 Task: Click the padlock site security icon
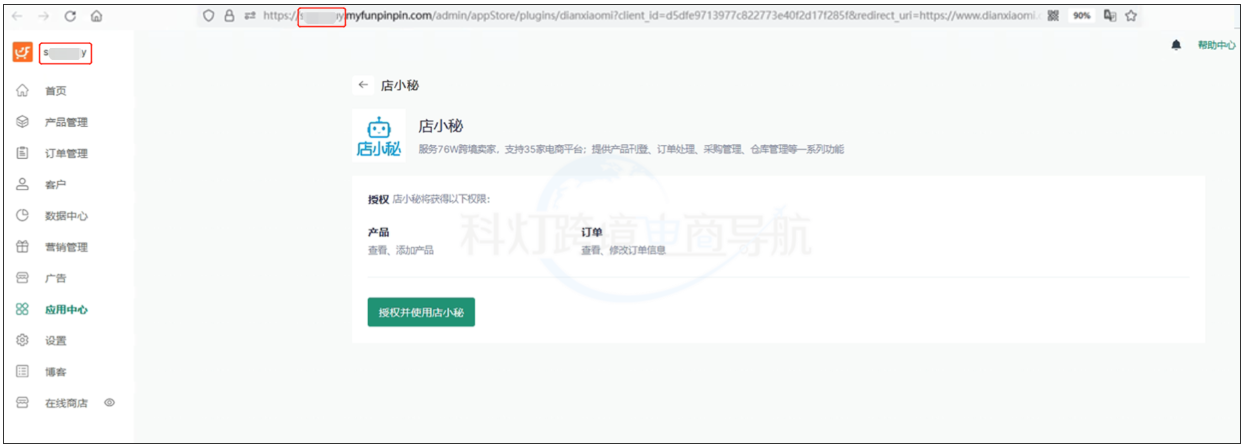pos(229,16)
